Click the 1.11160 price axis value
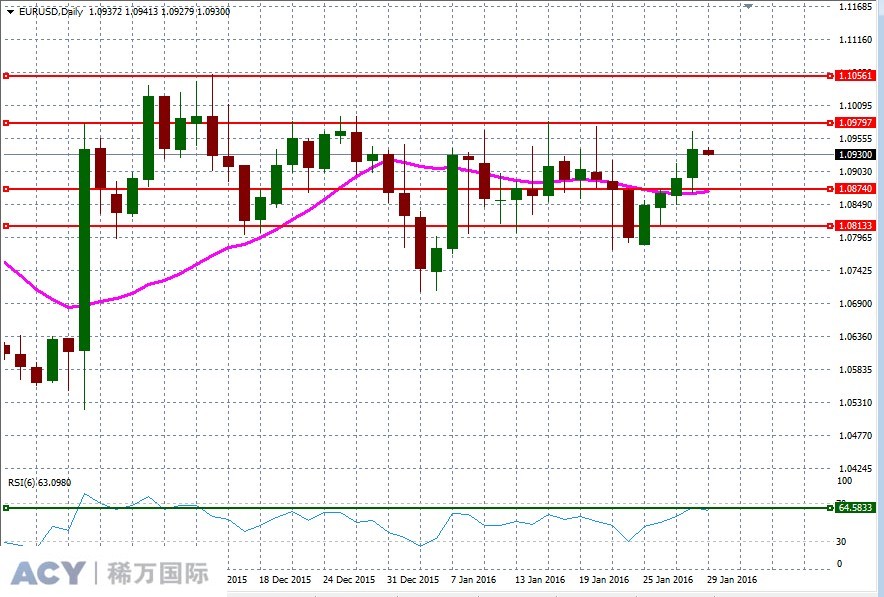The height and width of the screenshot is (597, 884). tap(855, 40)
